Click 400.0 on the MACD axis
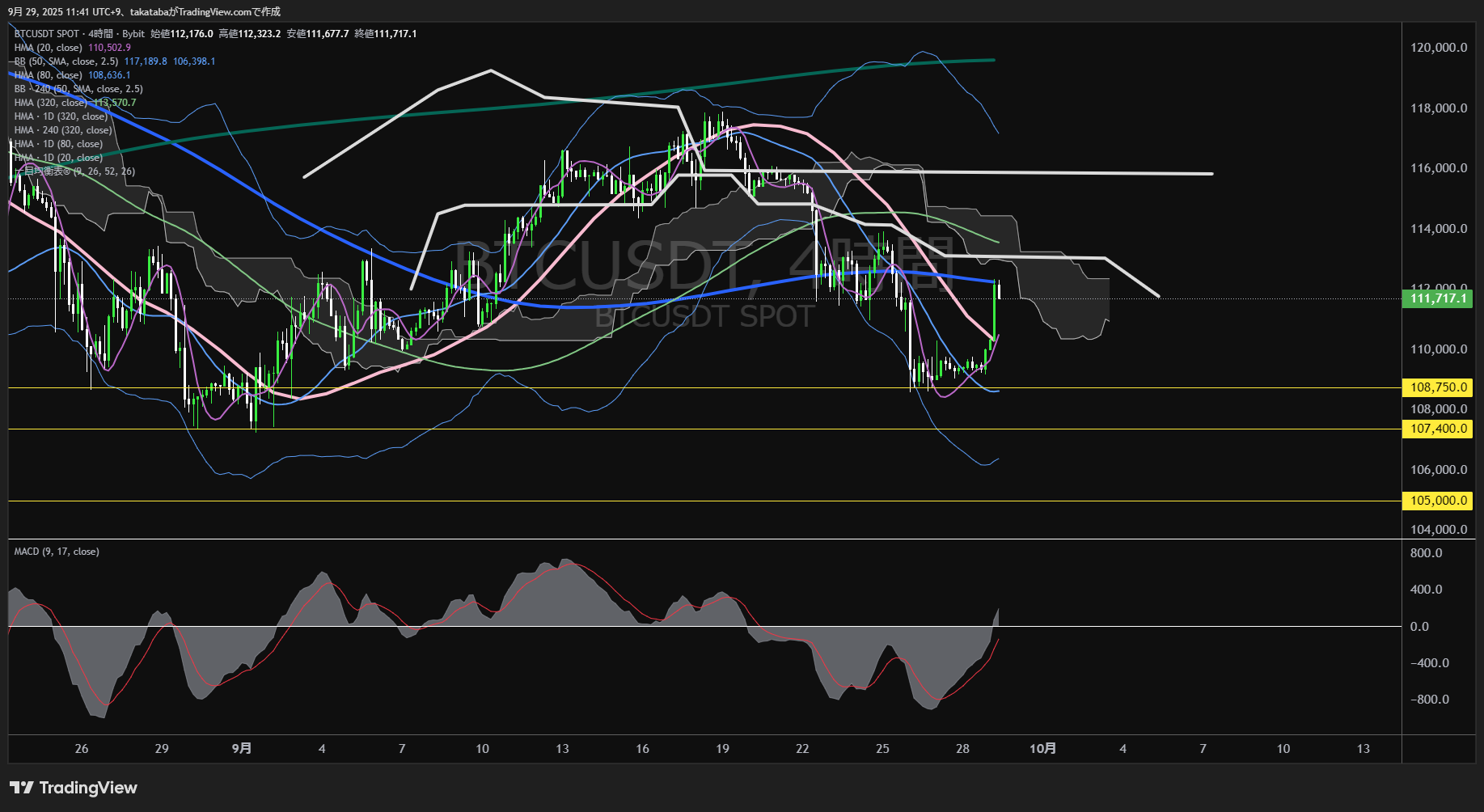Screen dimensions: 1484x812 (x=1426, y=590)
